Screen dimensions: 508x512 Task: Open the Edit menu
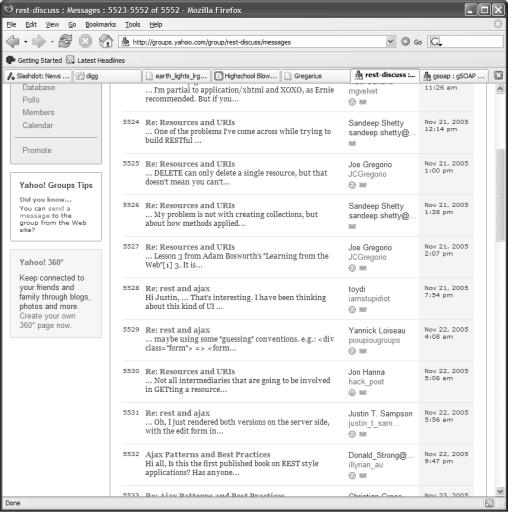tap(31, 25)
